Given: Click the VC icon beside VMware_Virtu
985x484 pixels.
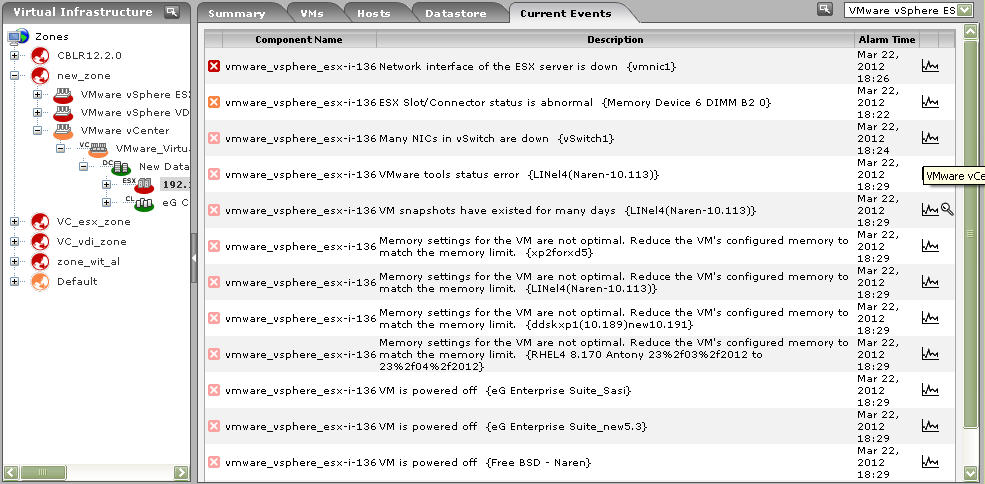Looking at the screenshot, I should [x=94, y=149].
